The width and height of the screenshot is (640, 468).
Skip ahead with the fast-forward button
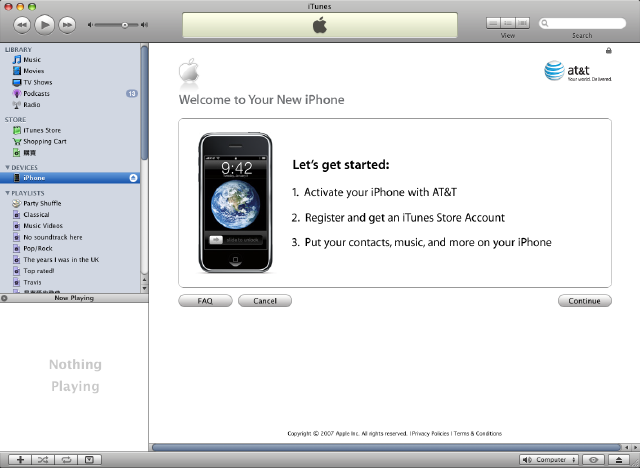click(67, 25)
